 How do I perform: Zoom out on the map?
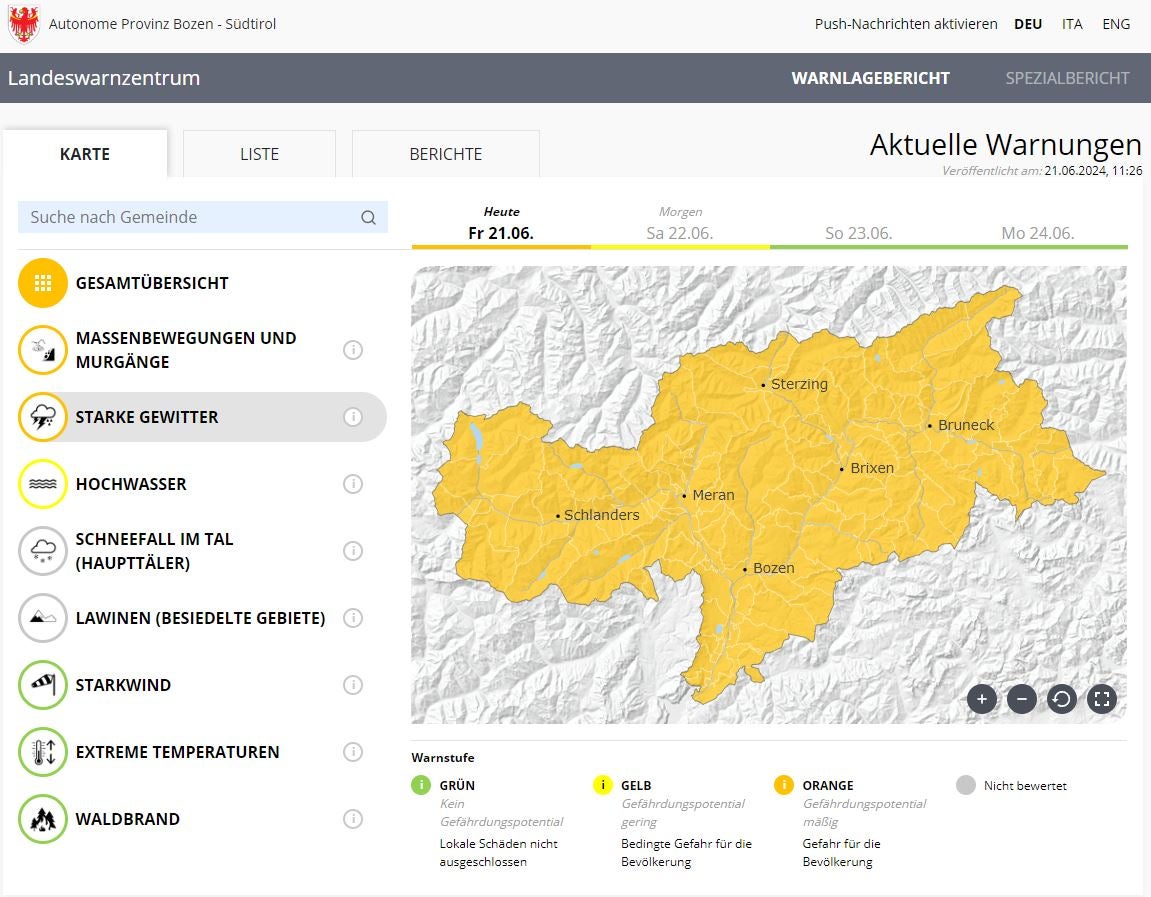tap(1021, 699)
